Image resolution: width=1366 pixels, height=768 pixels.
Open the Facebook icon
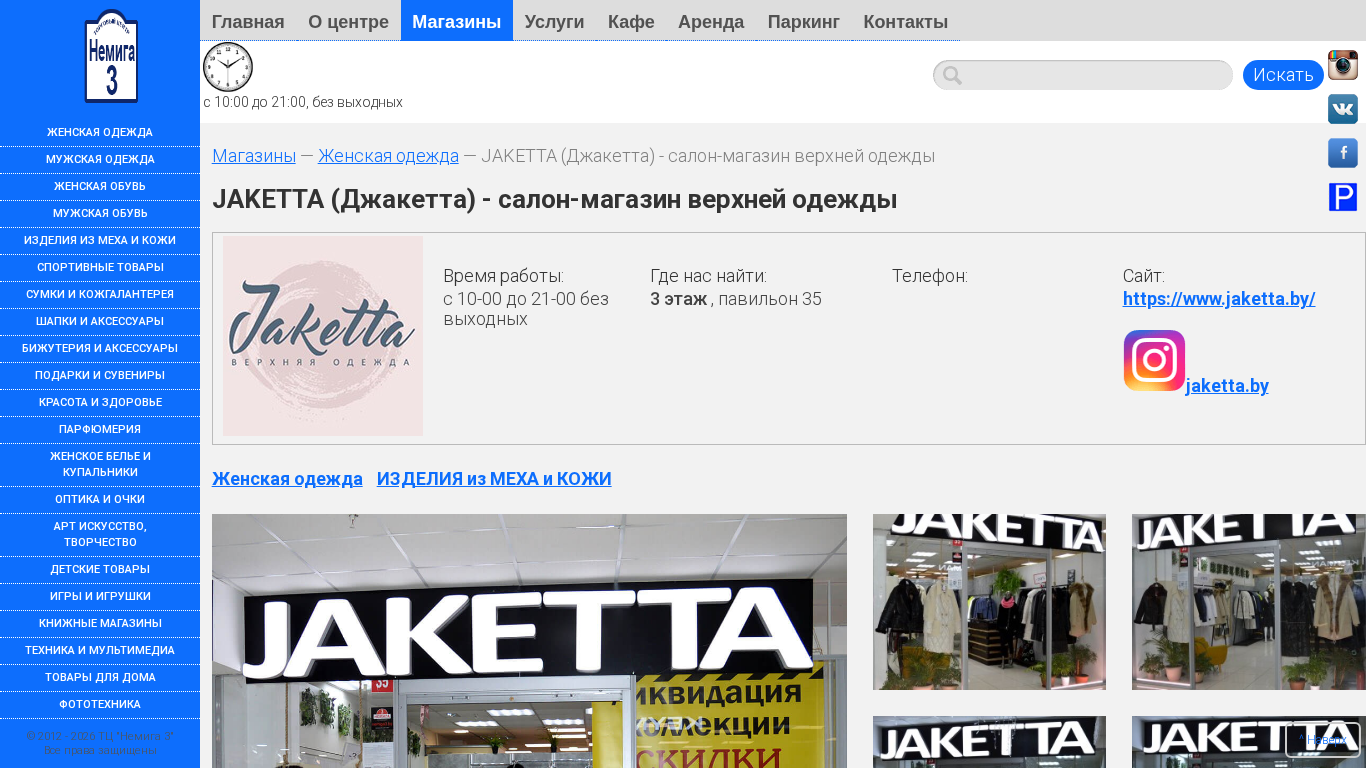click(x=1343, y=153)
